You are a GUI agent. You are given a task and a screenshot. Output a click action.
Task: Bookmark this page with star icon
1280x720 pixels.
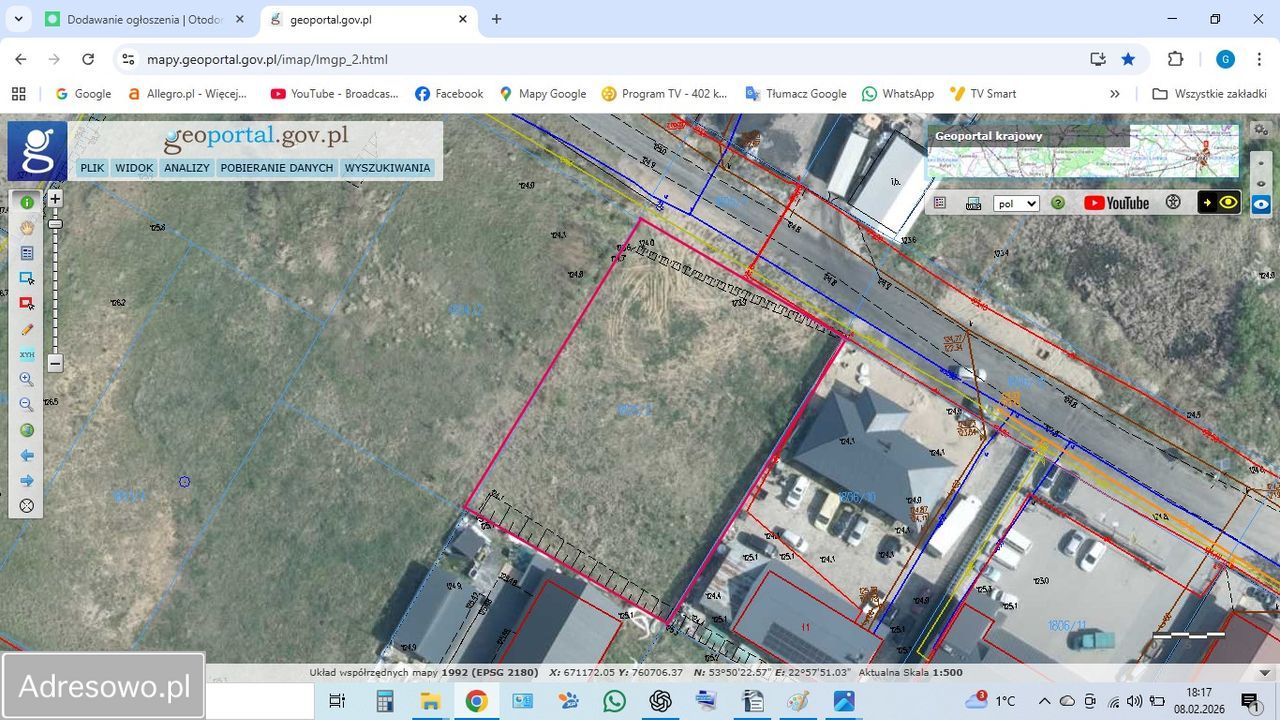[x=1128, y=59]
